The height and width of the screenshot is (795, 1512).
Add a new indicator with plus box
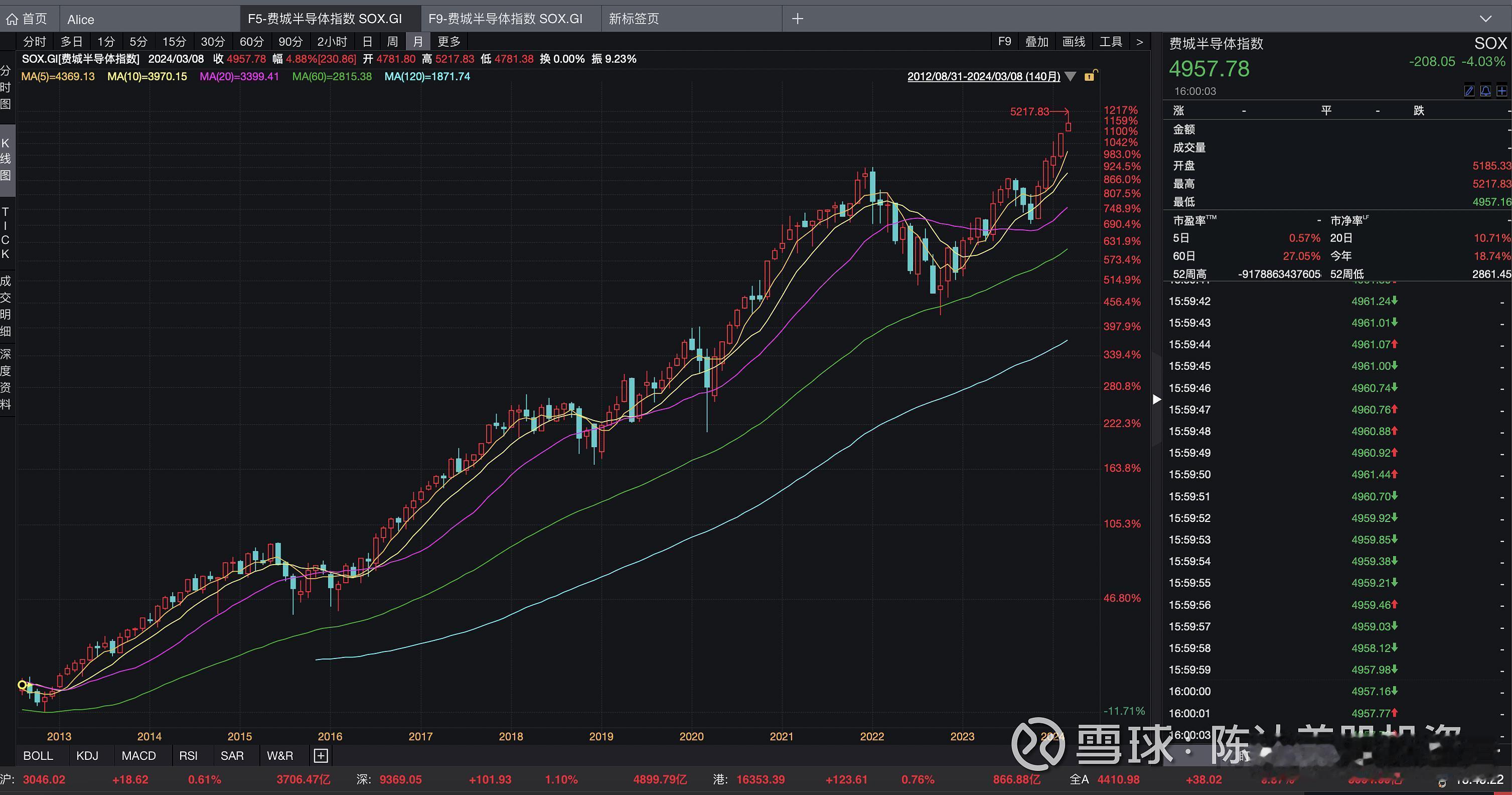(321, 756)
